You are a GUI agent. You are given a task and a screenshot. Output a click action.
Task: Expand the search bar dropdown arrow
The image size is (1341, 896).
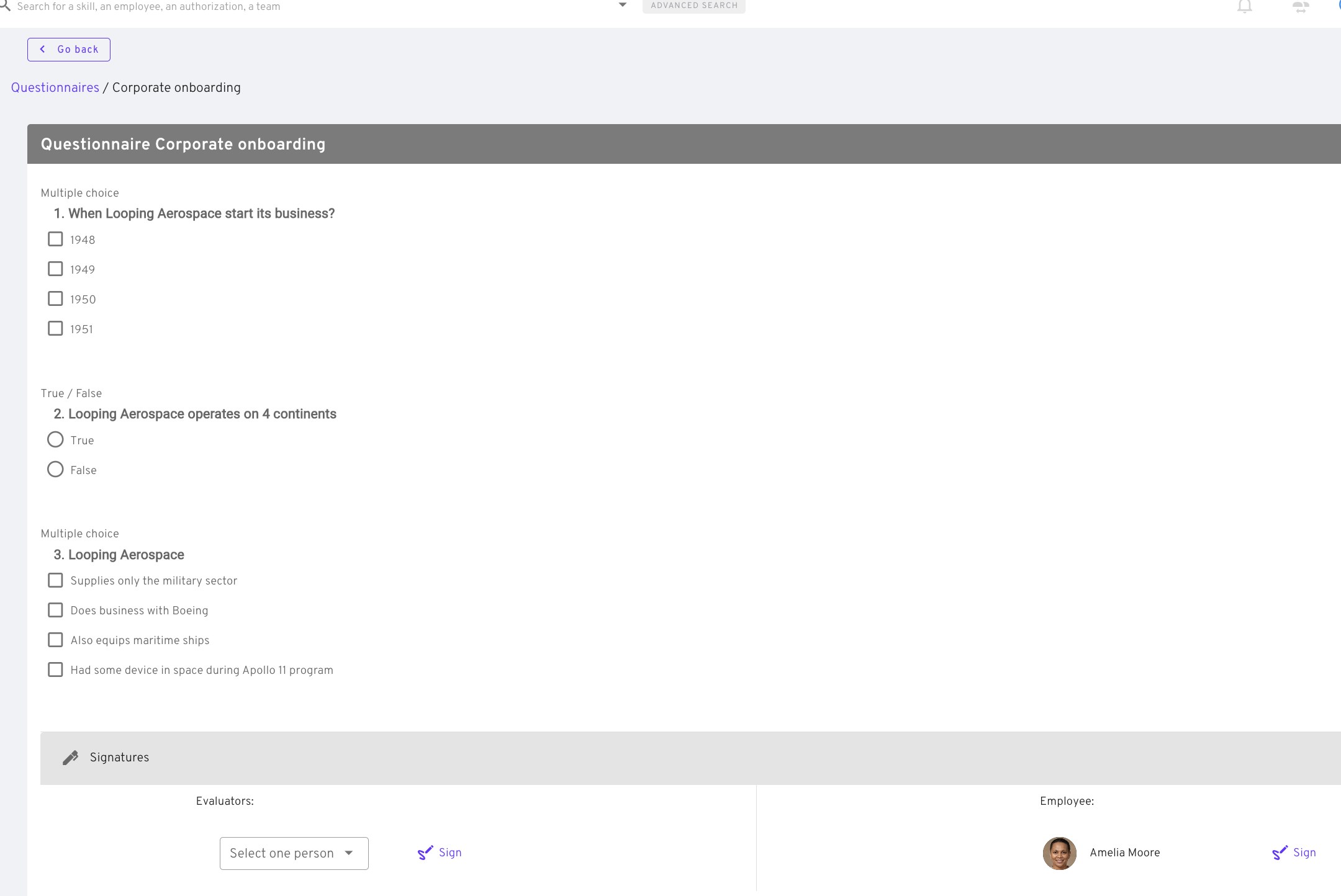(622, 6)
